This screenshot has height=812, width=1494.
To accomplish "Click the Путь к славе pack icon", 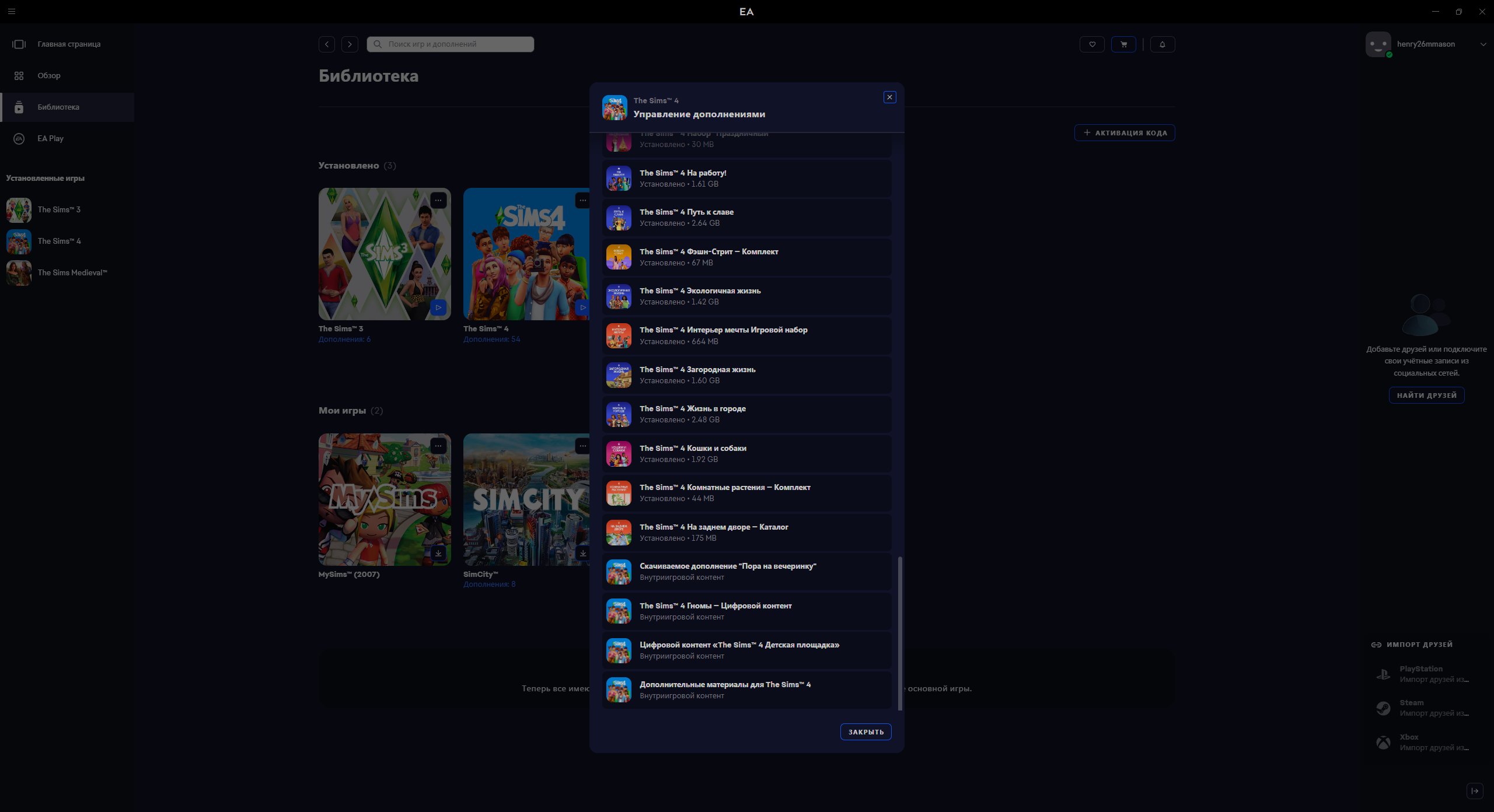I will click(619, 218).
